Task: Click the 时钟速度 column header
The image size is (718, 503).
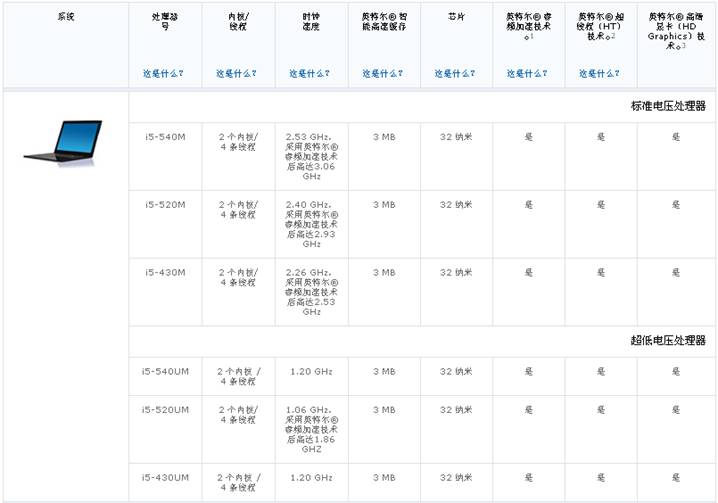Action: tap(311, 22)
